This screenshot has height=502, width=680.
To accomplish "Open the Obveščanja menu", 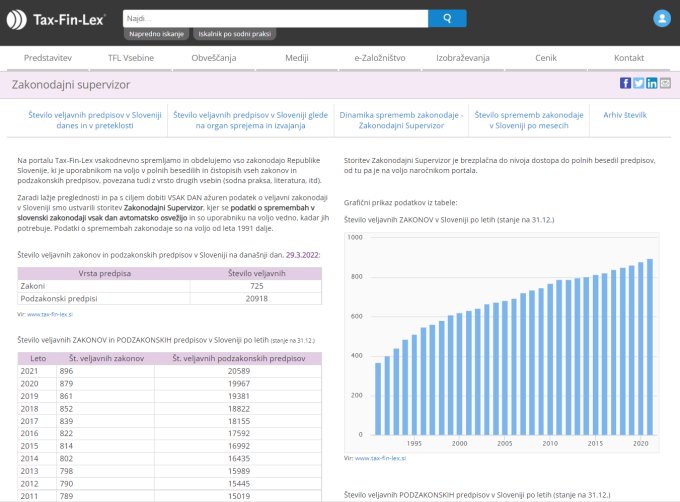I will (x=214, y=58).
